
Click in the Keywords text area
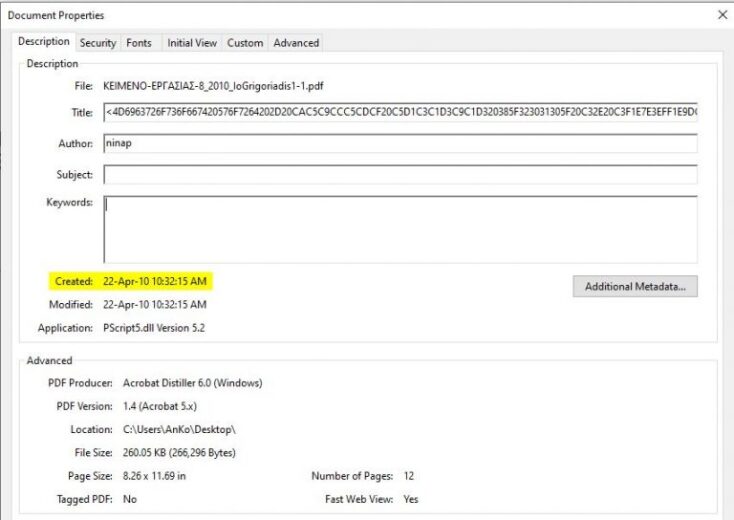[x=400, y=229]
